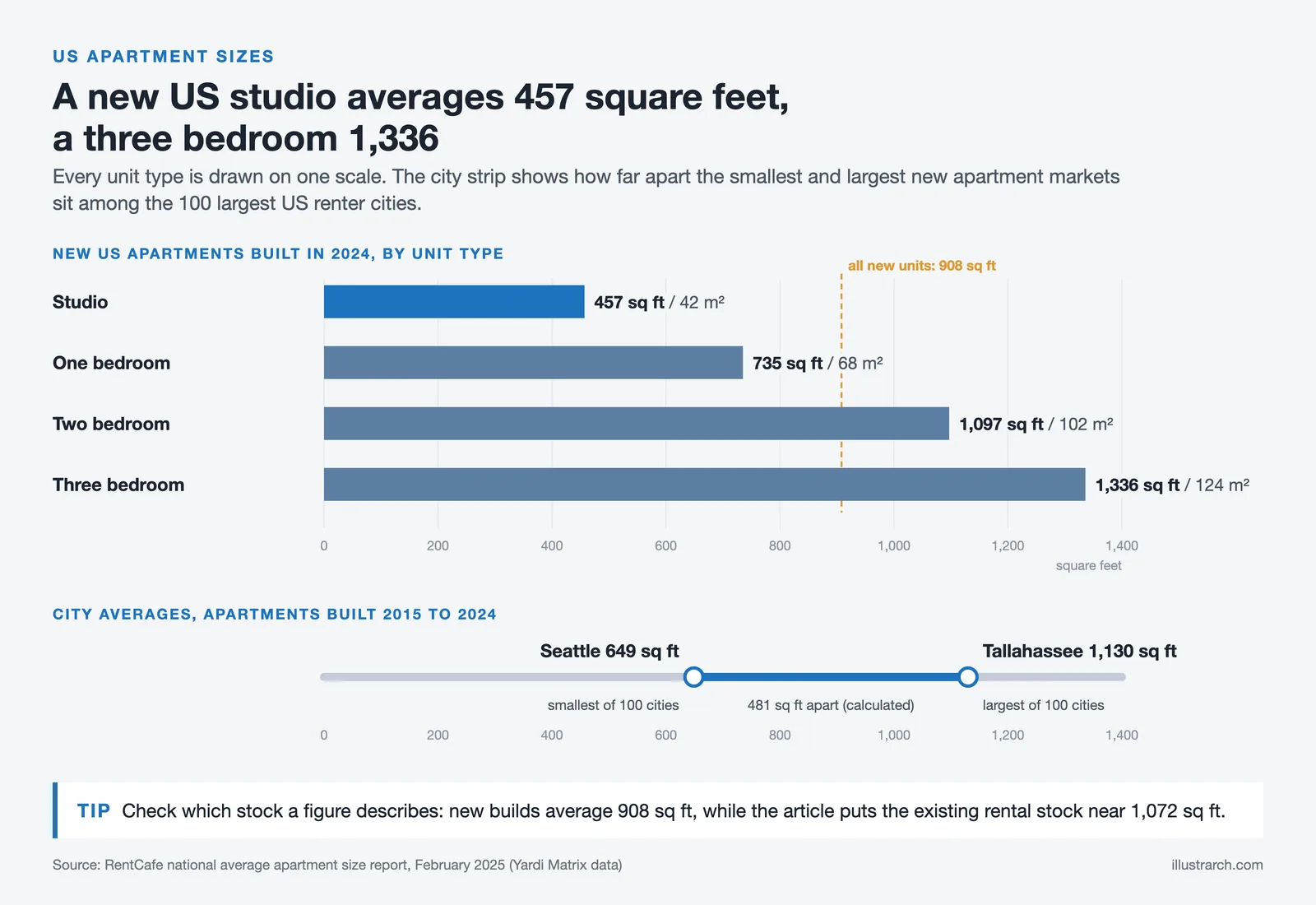Click the 'Three bedroom' row label
The height and width of the screenshot is (905, 1316).
pyautogui.click(x=118, y=485)
